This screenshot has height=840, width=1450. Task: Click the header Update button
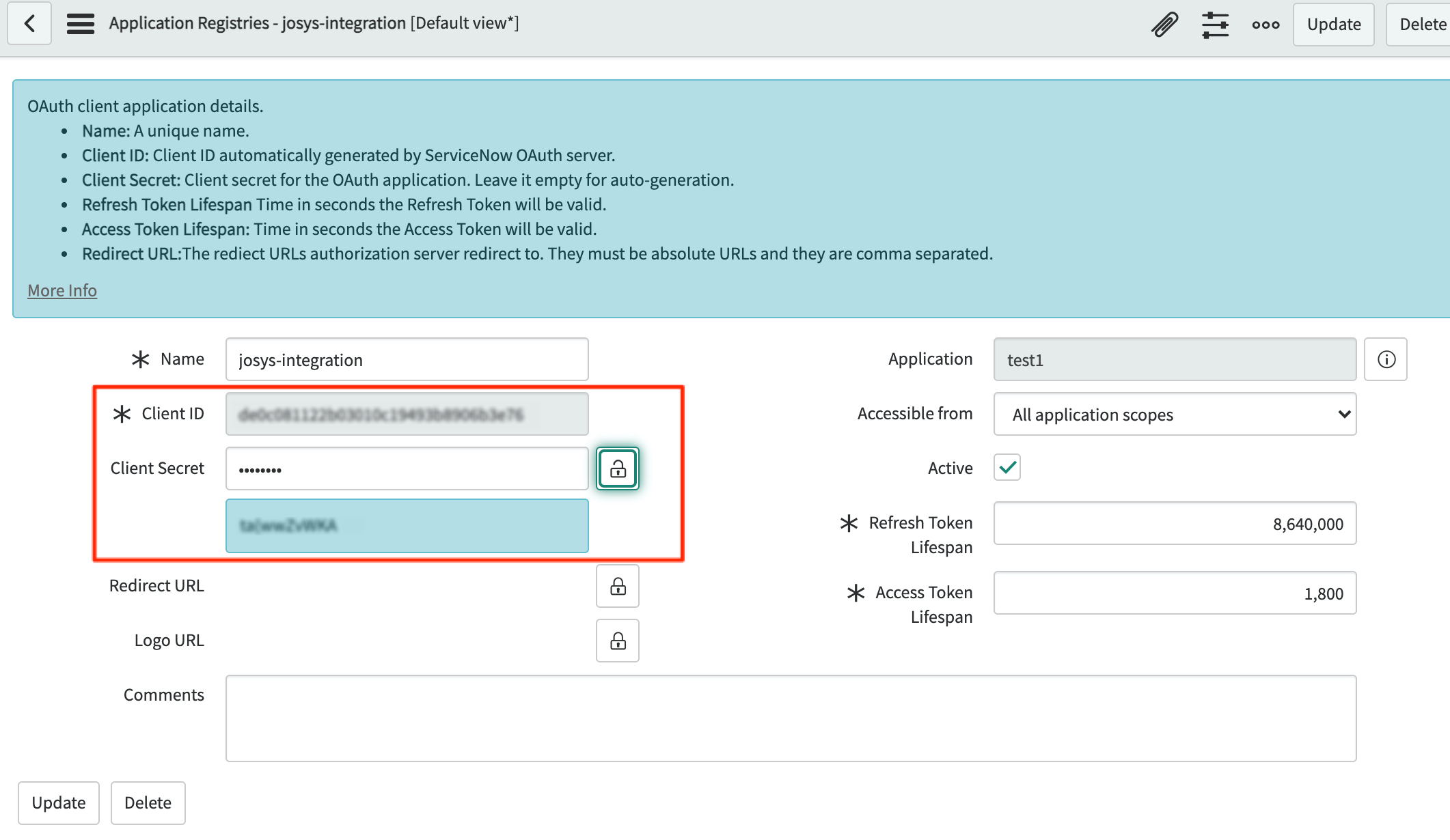click(1333, 25)
